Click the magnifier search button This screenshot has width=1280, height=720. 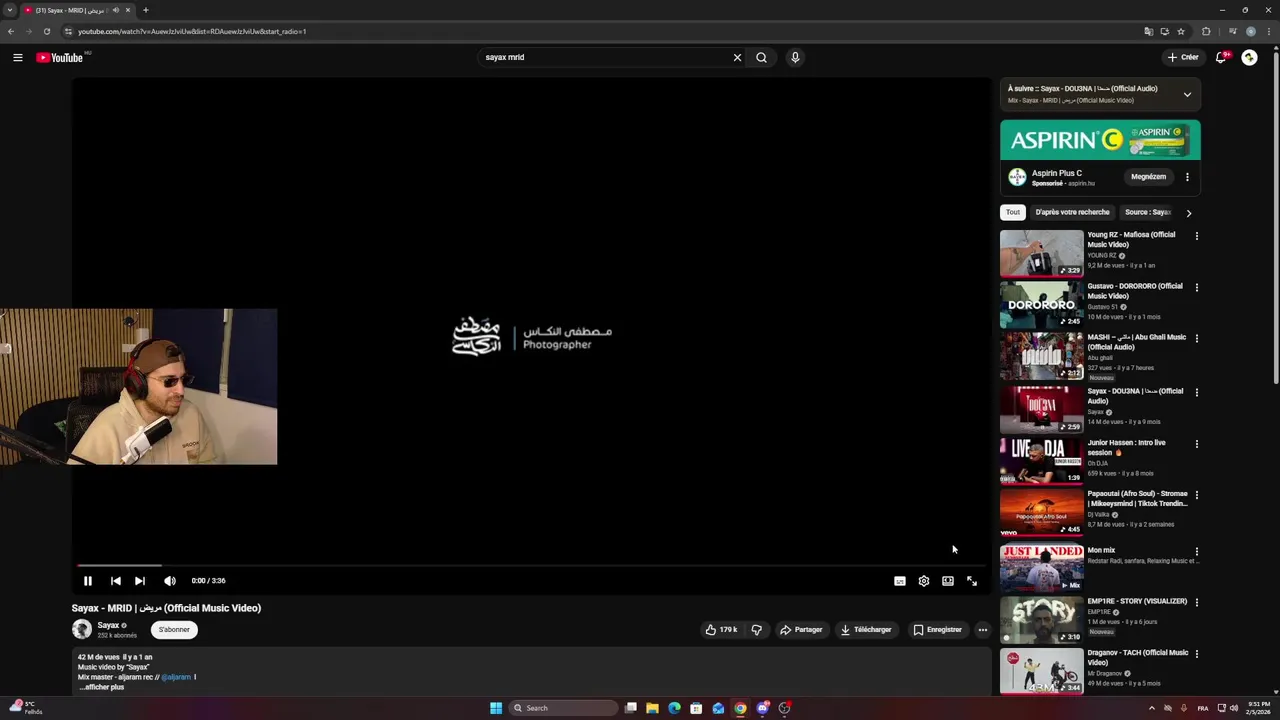click(761, 57)
